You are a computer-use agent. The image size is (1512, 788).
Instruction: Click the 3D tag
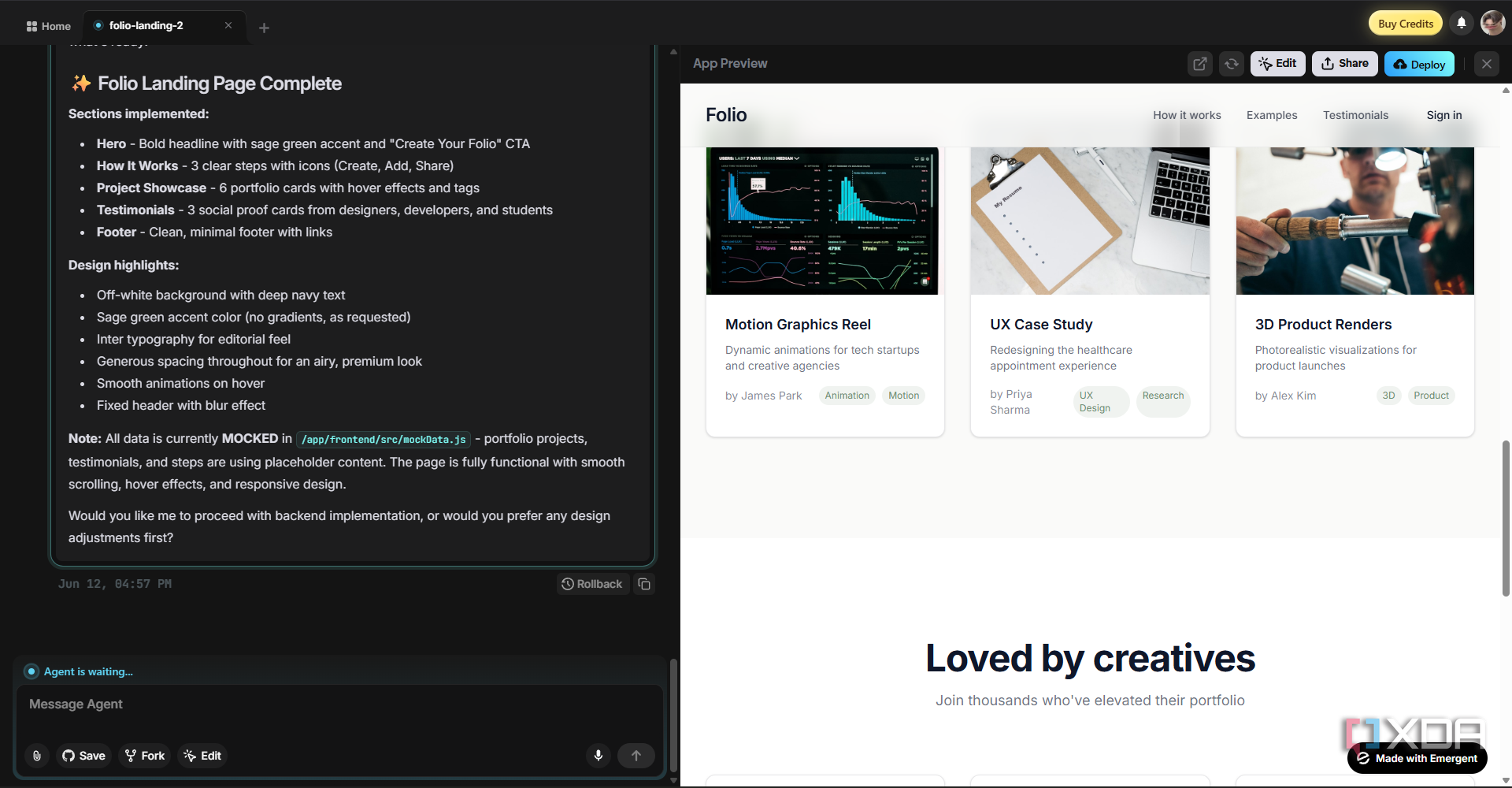pos(1388,396)
